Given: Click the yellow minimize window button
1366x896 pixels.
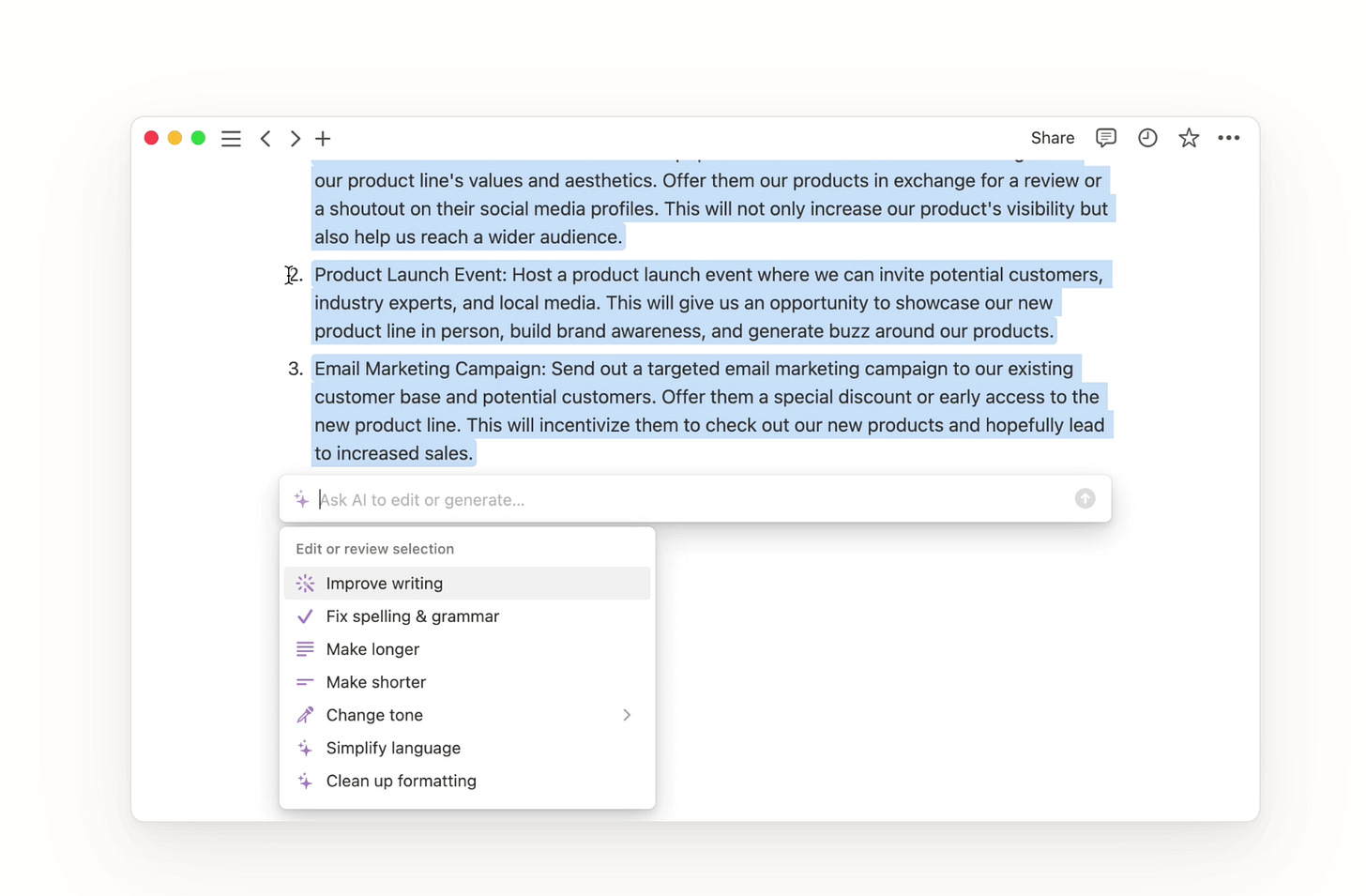Looking at the screenshot, I should (x=175, y=138).
